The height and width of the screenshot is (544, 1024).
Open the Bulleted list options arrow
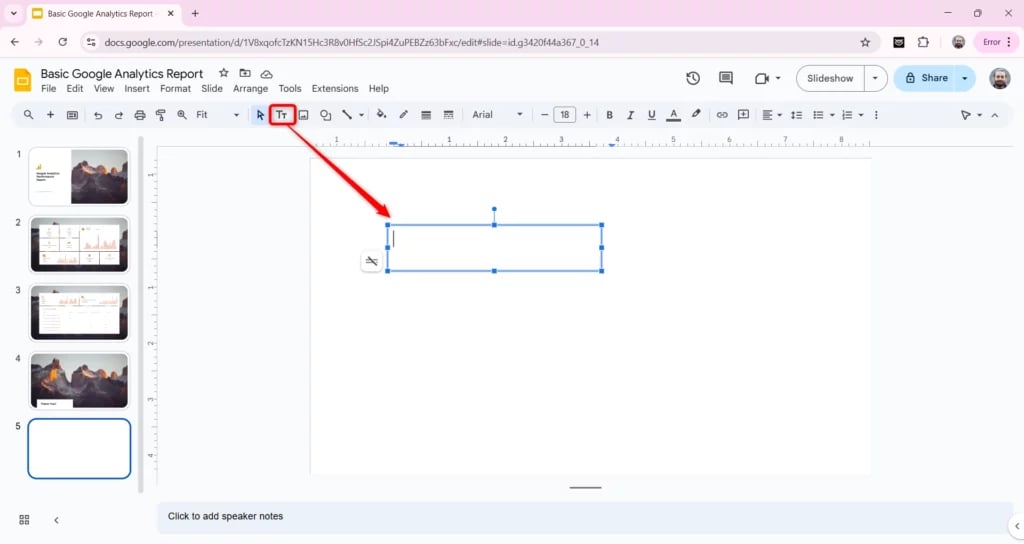[x=832, y=115]
